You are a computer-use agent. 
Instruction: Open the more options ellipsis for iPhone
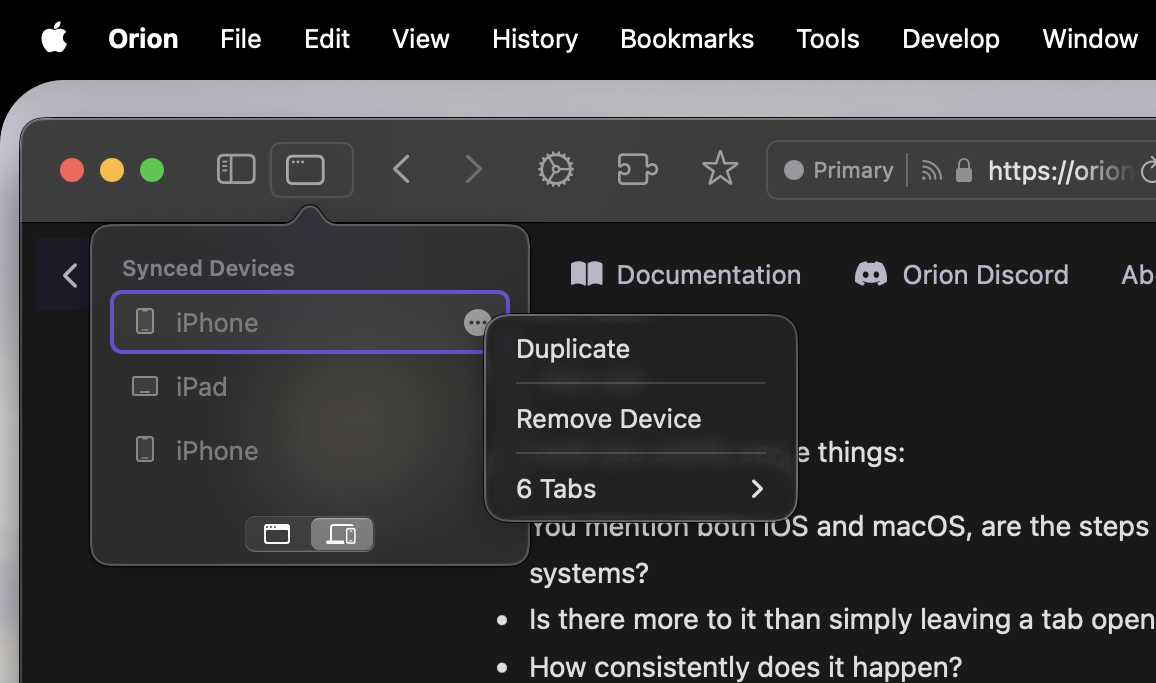pyautogui.click(x=477, y=322)
